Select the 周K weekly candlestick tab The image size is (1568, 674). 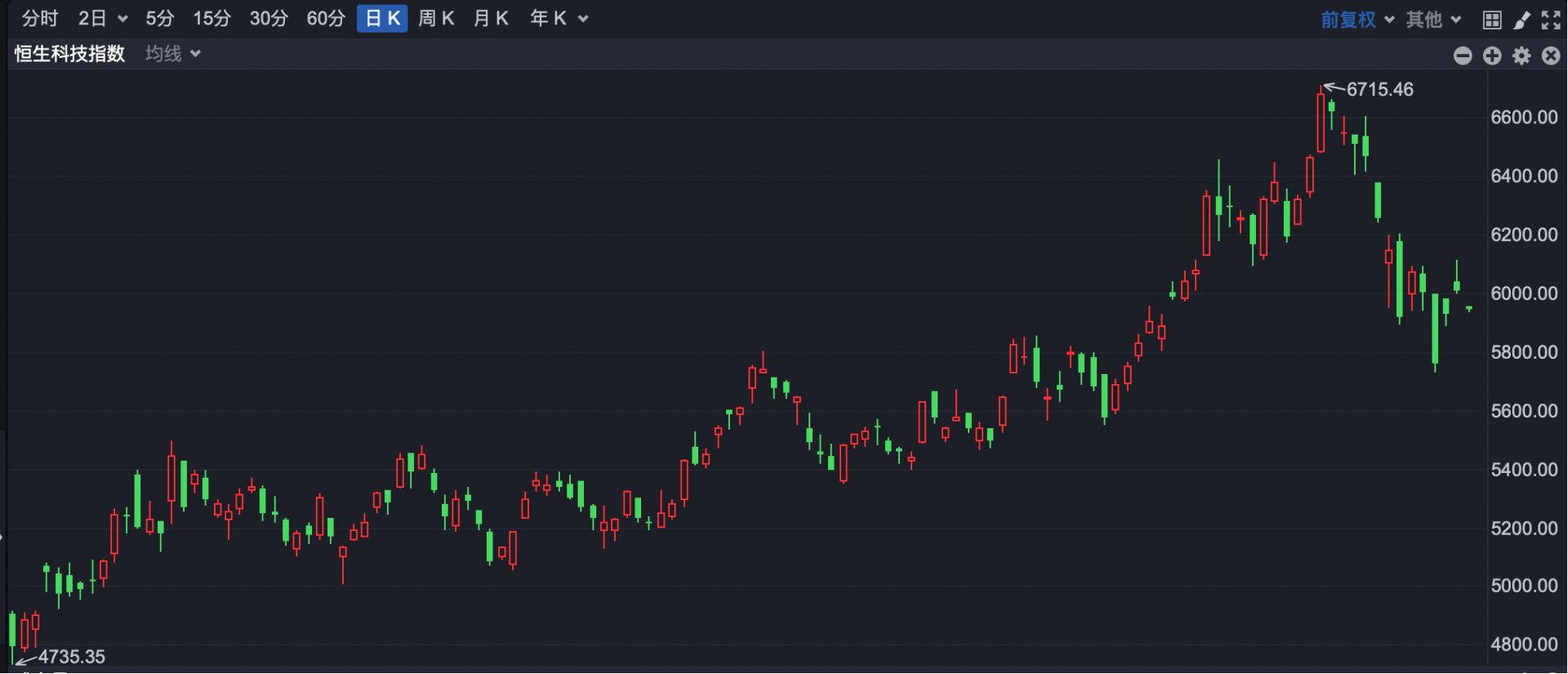pos(436,19)
